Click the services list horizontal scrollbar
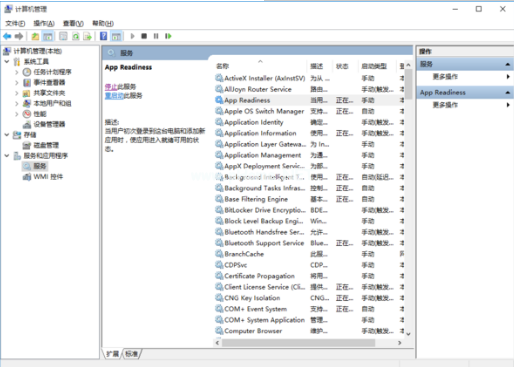Screen dimensions: 514x367 pos(298,343)
